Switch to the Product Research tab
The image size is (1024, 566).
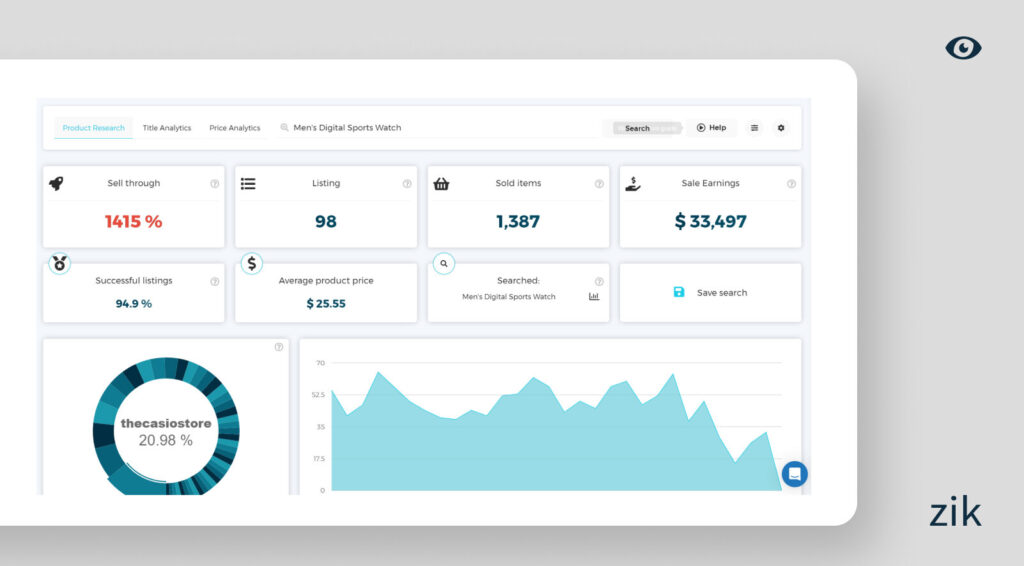point(93,128)
